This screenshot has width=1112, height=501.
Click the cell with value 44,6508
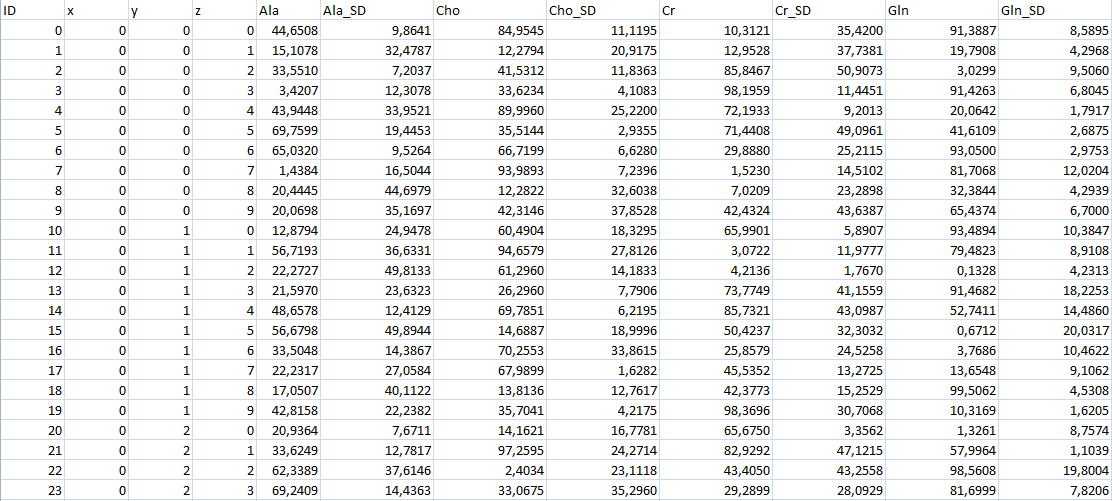(x=287, y=31)
